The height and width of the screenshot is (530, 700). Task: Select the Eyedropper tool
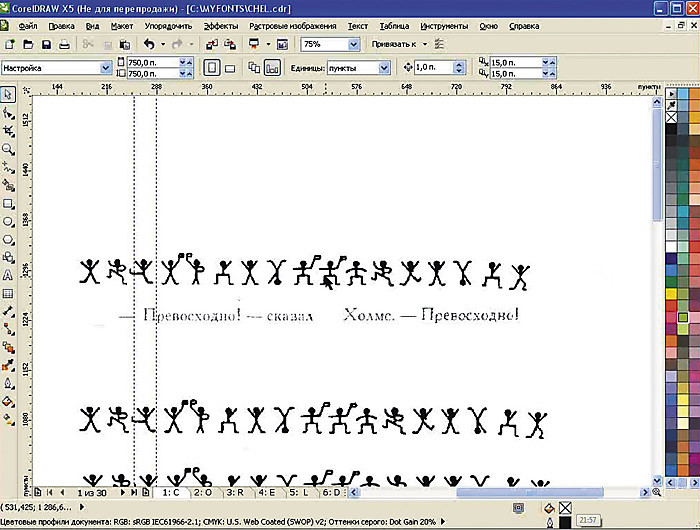(8, 366)
